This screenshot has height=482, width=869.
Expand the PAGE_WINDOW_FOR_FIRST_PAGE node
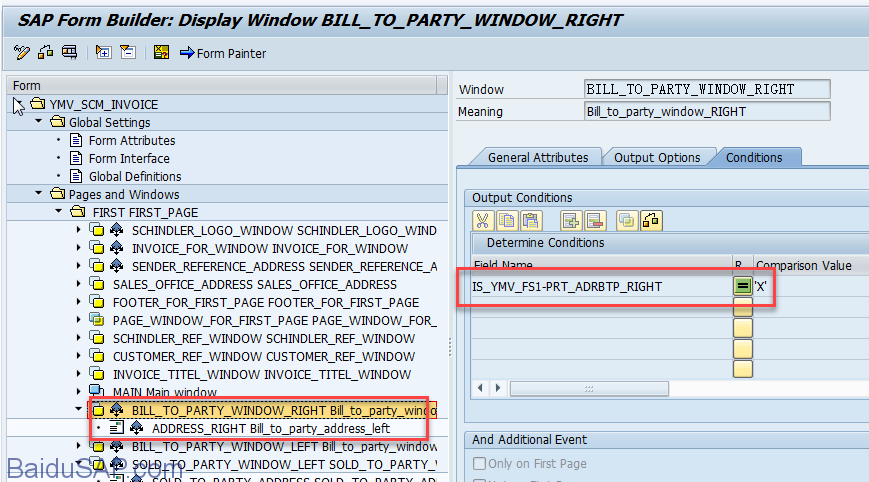[x=78, y=320]
